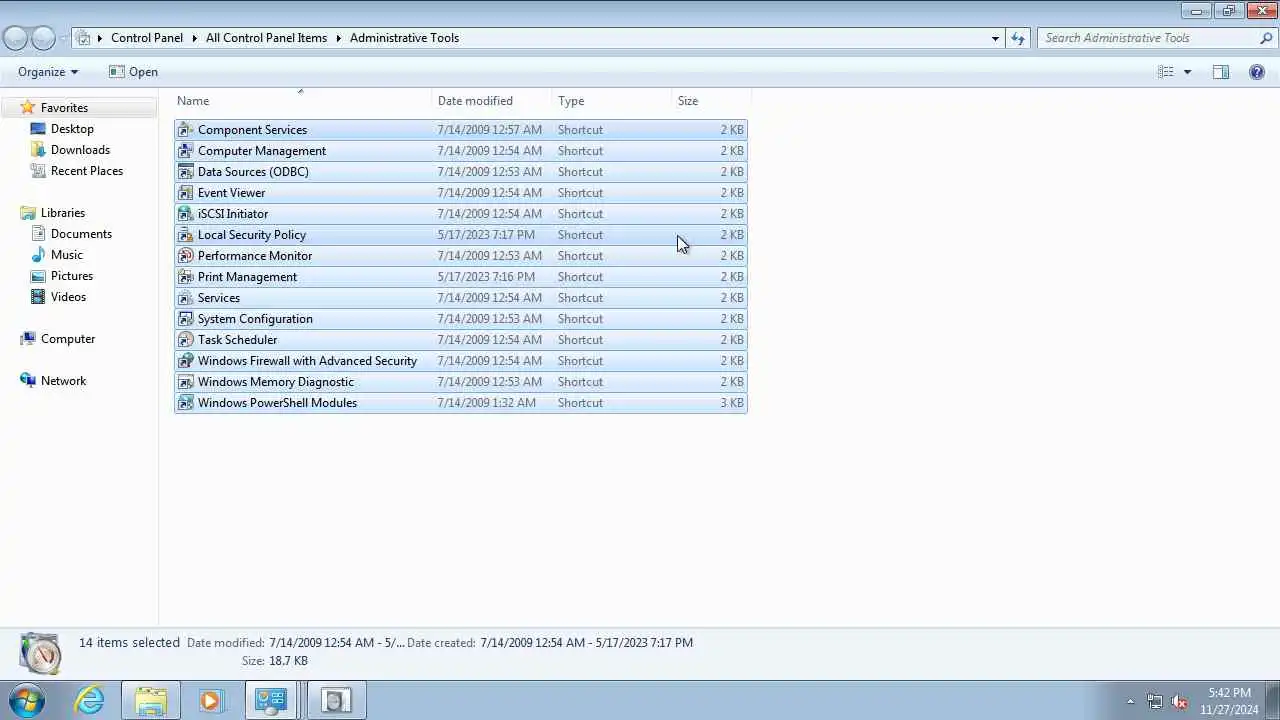Select the Computer Management shortcut icon
Screen dimensions: 1280x720
click(x=185, y=151)
